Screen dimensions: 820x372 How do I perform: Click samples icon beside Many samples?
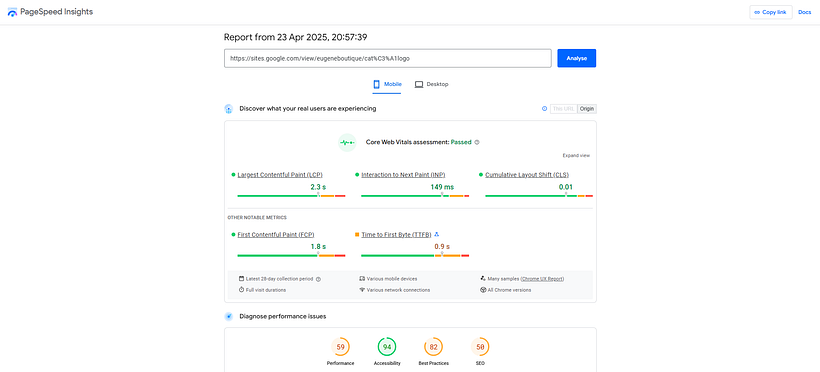point(483,279)
